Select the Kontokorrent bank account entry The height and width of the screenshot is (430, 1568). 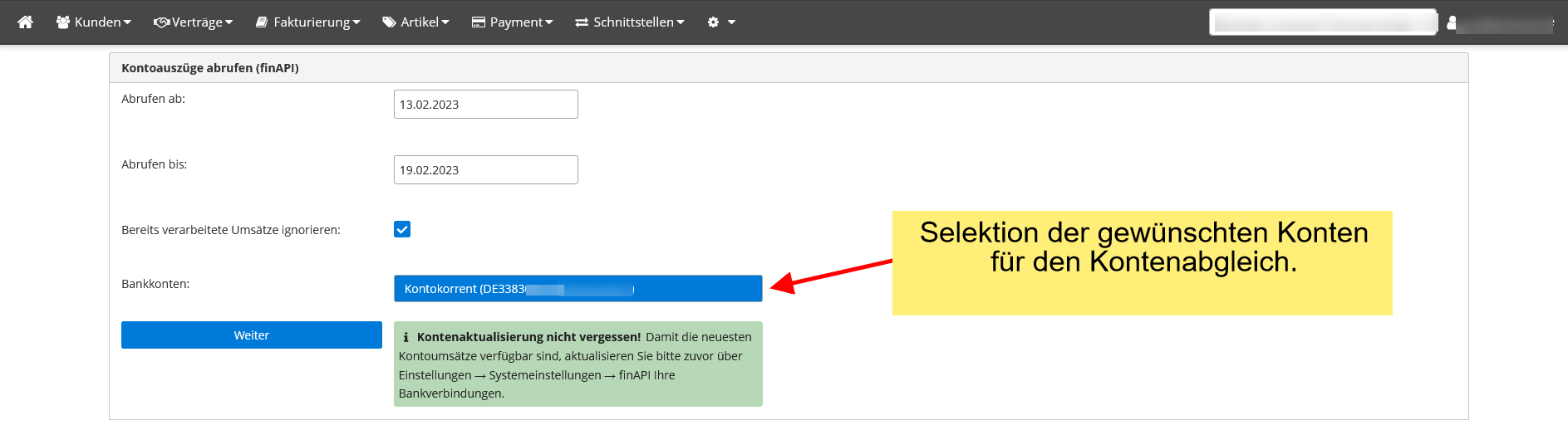click(x=578, y=289)
